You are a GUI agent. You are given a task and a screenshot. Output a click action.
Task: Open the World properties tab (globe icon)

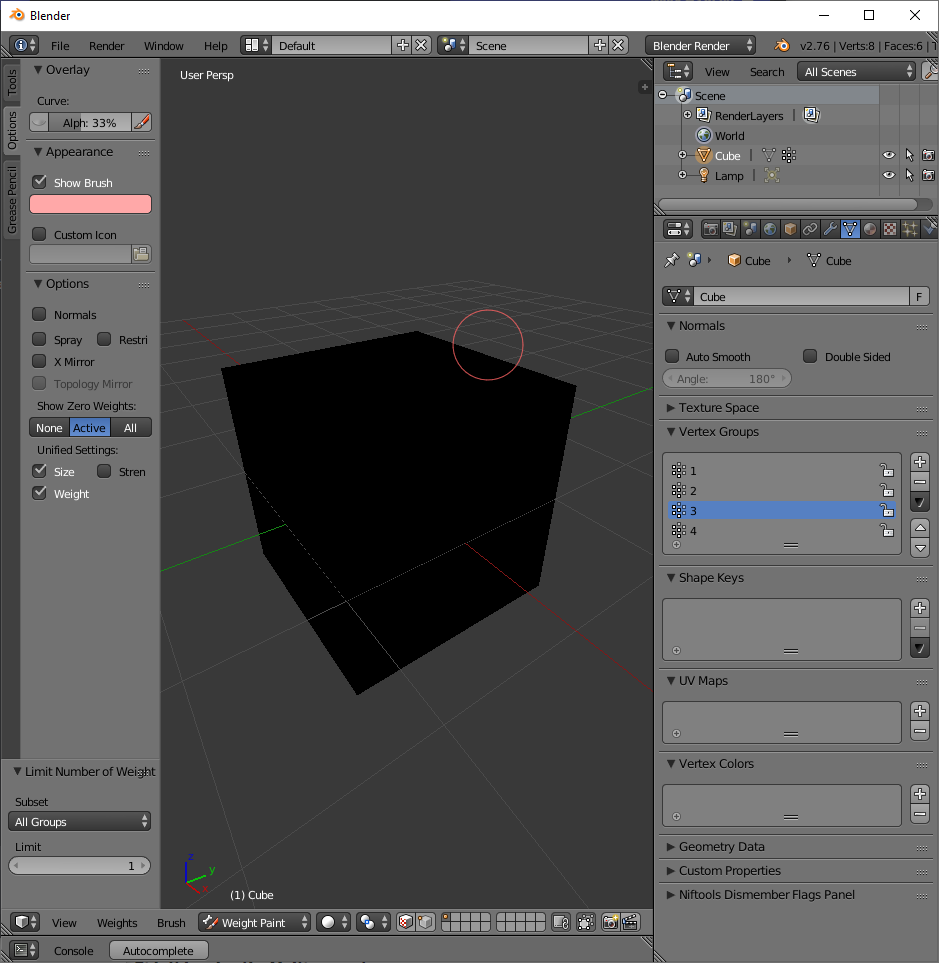coord(770,229)
